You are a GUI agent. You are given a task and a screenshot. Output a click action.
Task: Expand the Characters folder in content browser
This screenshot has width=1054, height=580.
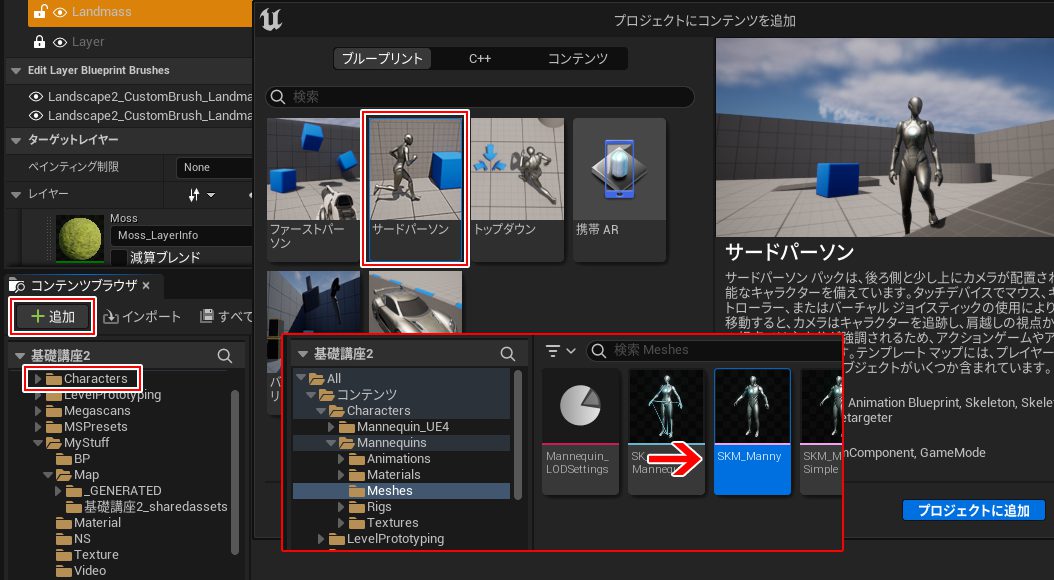(x=38, y=379)
